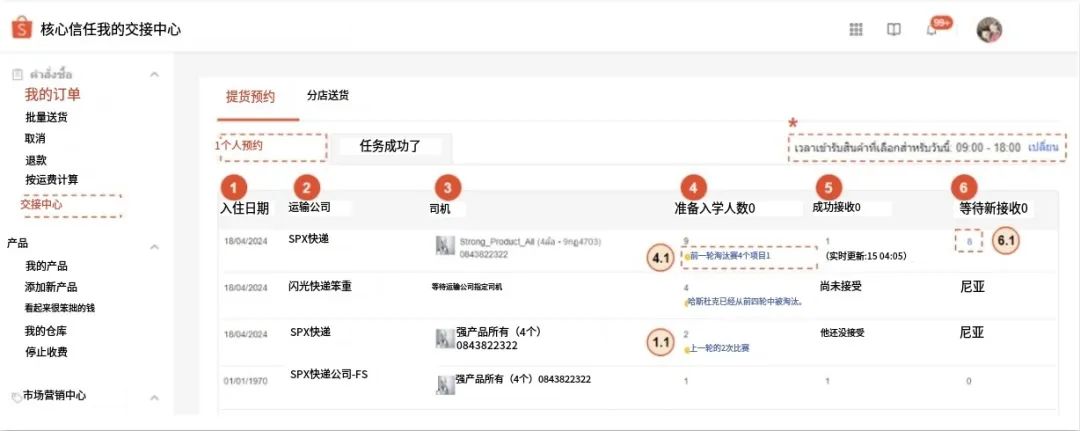Click the marketing center sidebar icon
Image resolution: width=1080 pixels, height=431 pixels.
(x=15, y=396)
